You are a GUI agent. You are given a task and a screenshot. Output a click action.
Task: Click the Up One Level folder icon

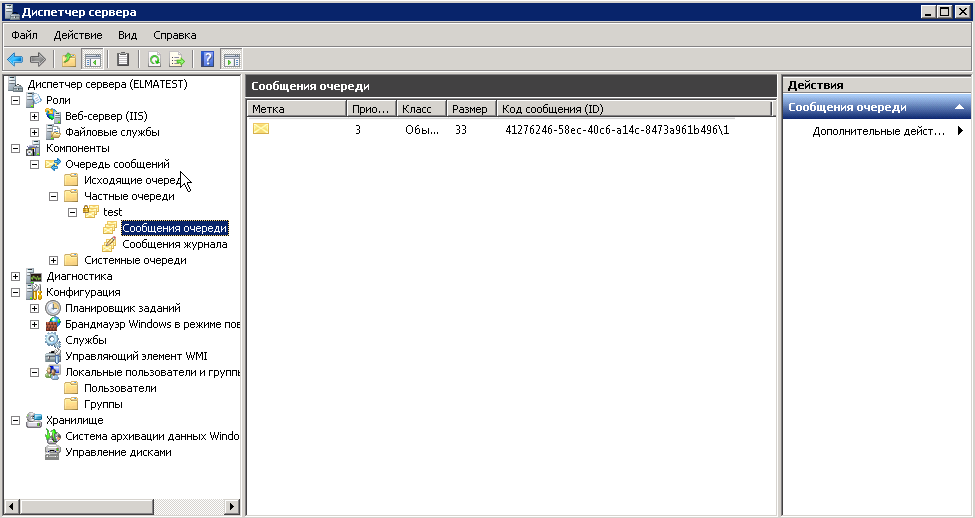point(68,59)
